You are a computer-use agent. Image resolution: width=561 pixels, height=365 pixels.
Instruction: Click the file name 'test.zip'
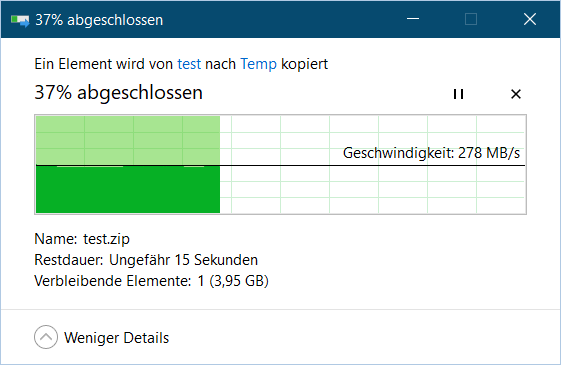coord(106,239)
